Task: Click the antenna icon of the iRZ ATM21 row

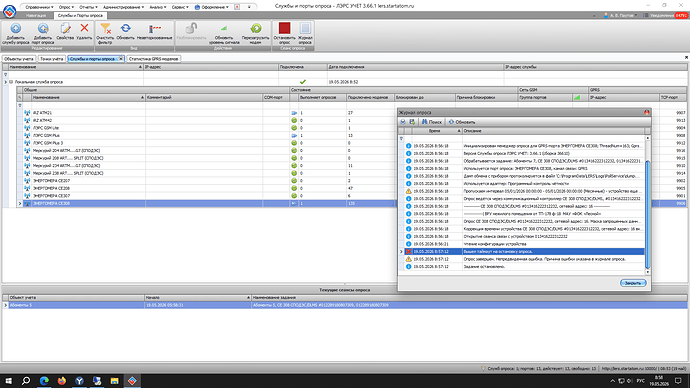Action: coord(27,113)
